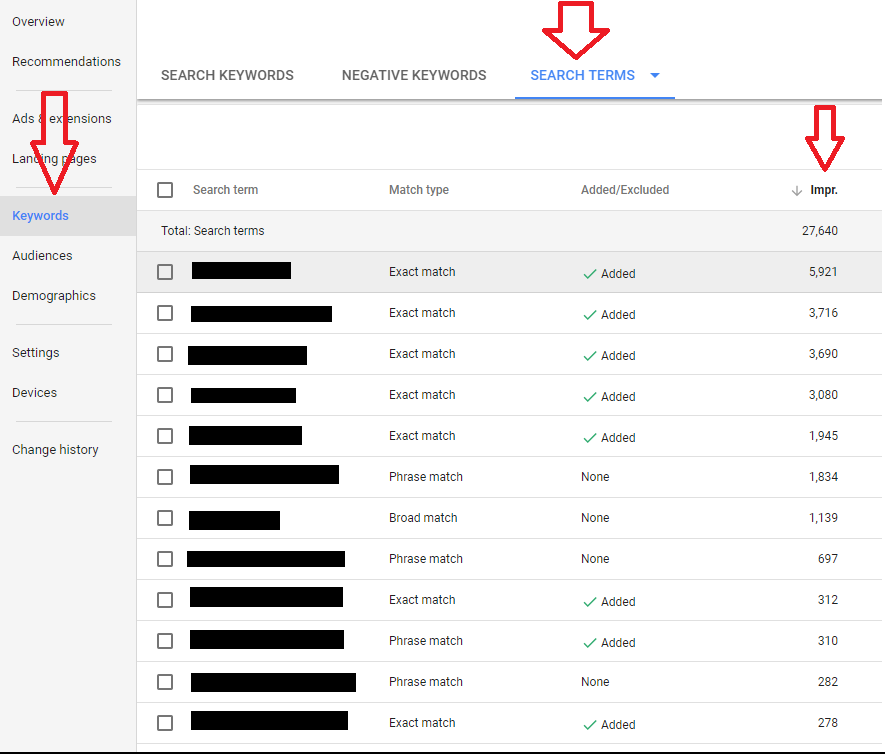Image resolution: width=885 pixels, height=754 pixels.
Task: Tick the checkbox on the 697 impressions row
Action: point(165,559)
